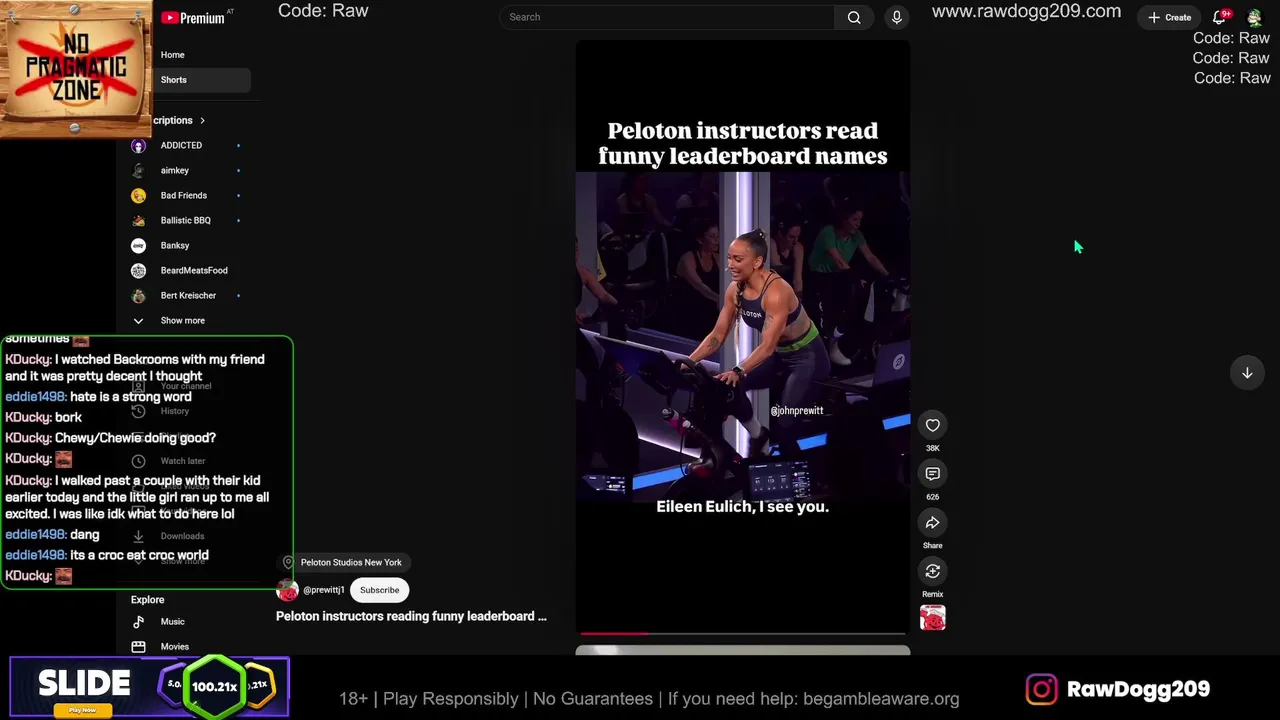Open the aimkey channel subscription
This screenshot has width=1280, height=720.
click(x=175, y=171)
